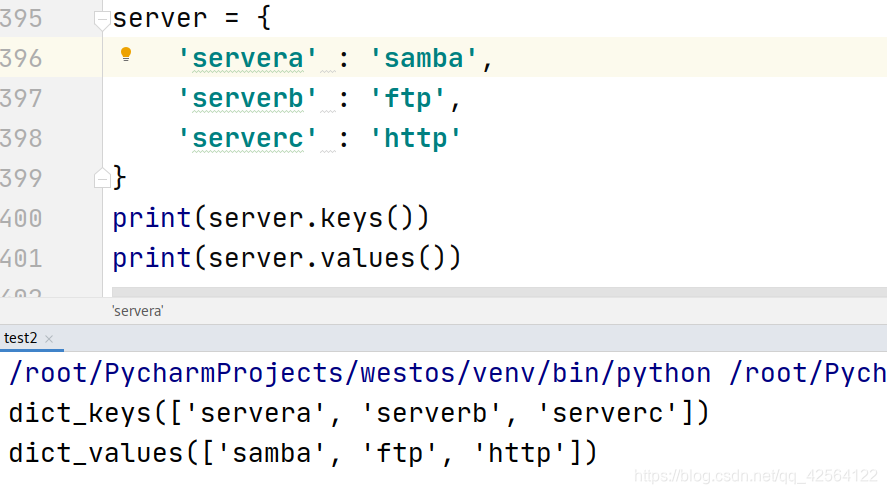
Task: Collapse the server dict fold marker at line 395
Action: [x=102, y=20]
